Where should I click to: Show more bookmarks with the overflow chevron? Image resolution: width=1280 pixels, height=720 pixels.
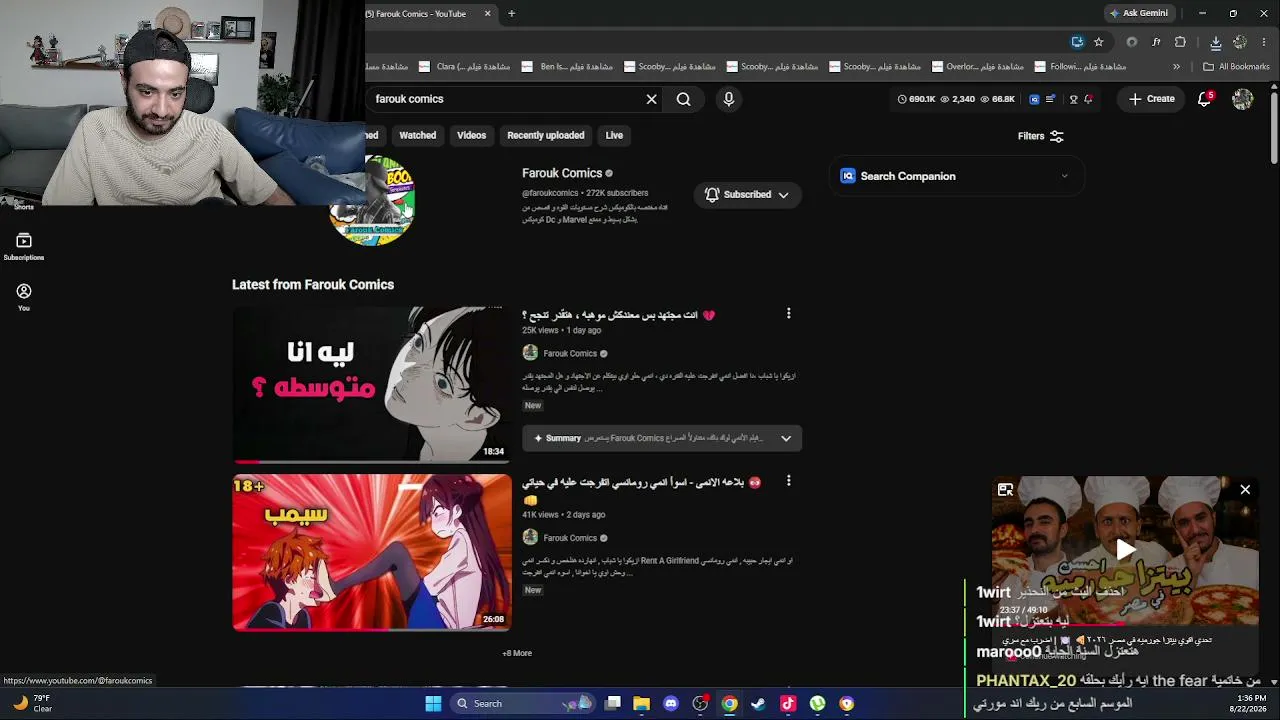click(x=1176, y=67)
